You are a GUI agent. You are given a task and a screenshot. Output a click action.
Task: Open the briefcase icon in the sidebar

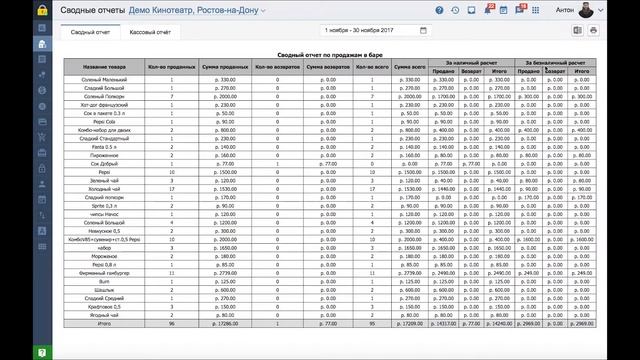42,153
